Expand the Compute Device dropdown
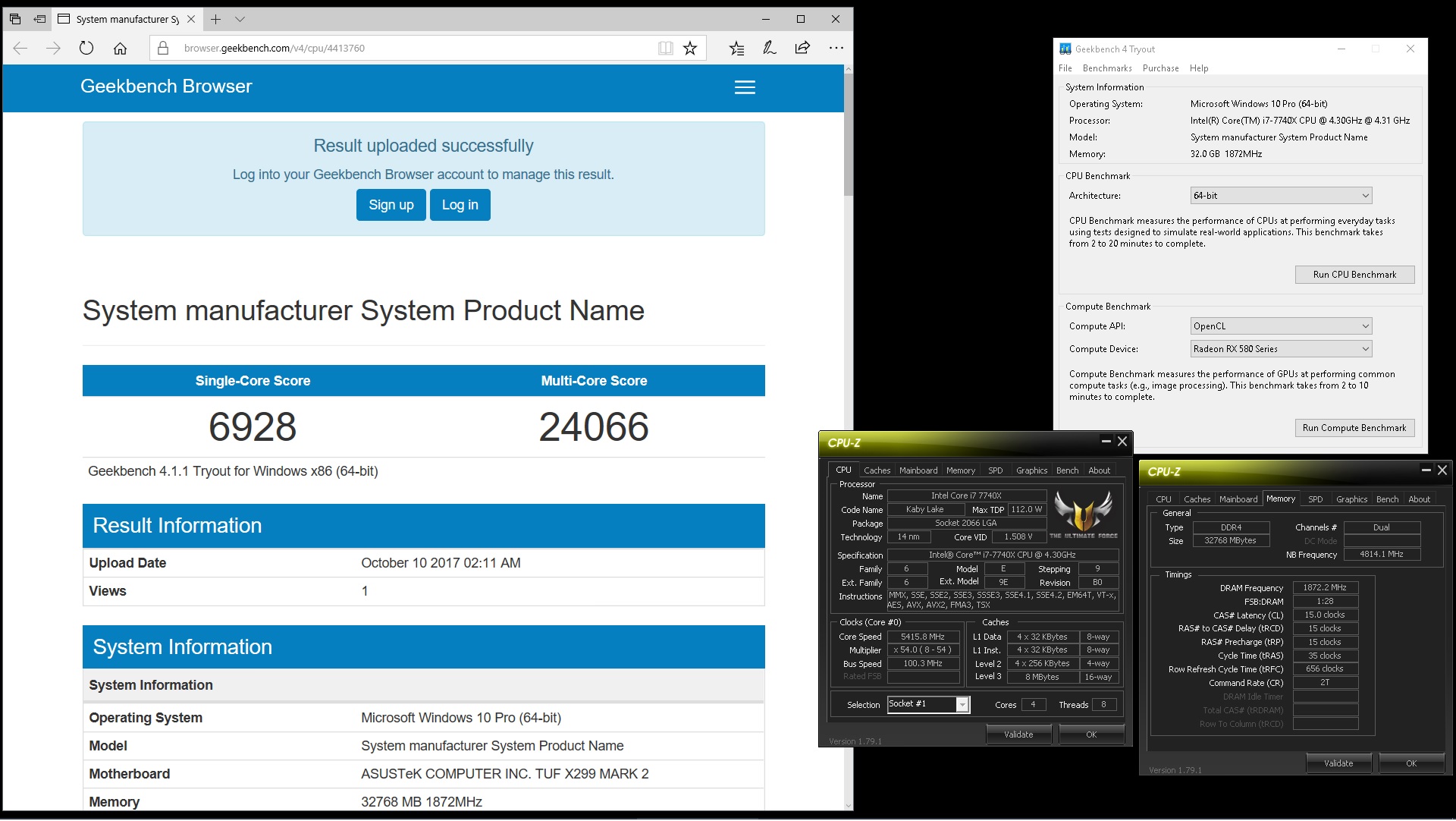The height and width of the screenshot is (821, 1456). 1282,349
